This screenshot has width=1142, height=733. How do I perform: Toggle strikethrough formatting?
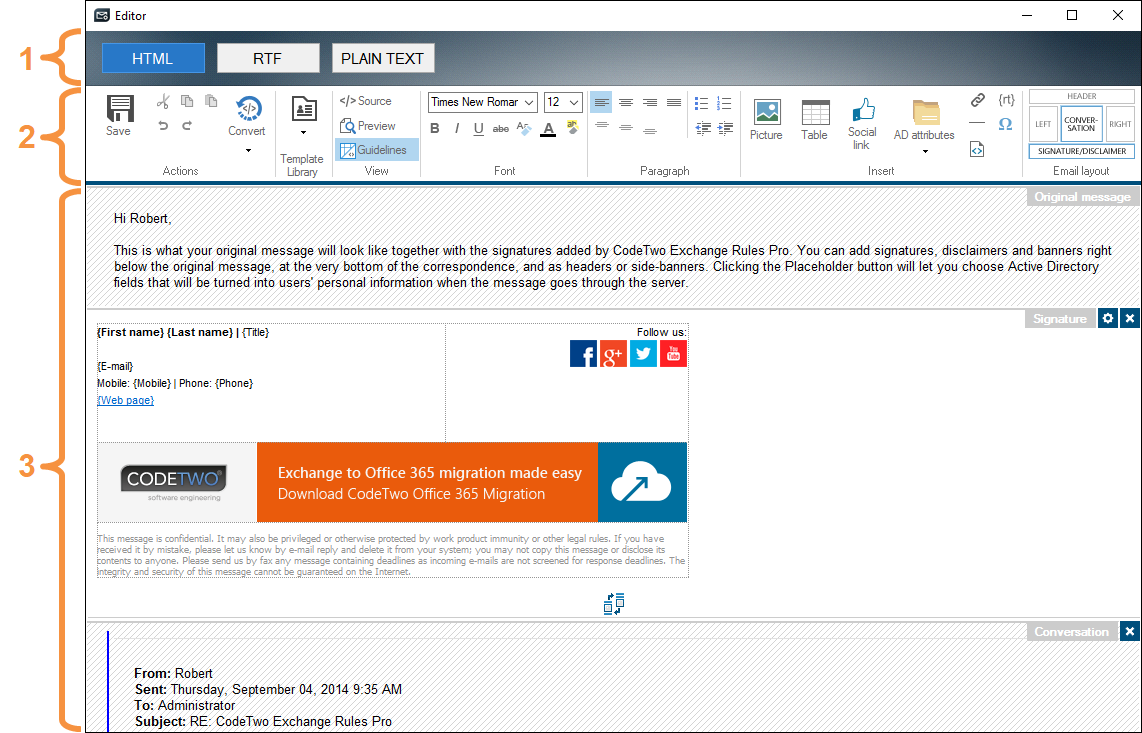[x=501, y=129]
